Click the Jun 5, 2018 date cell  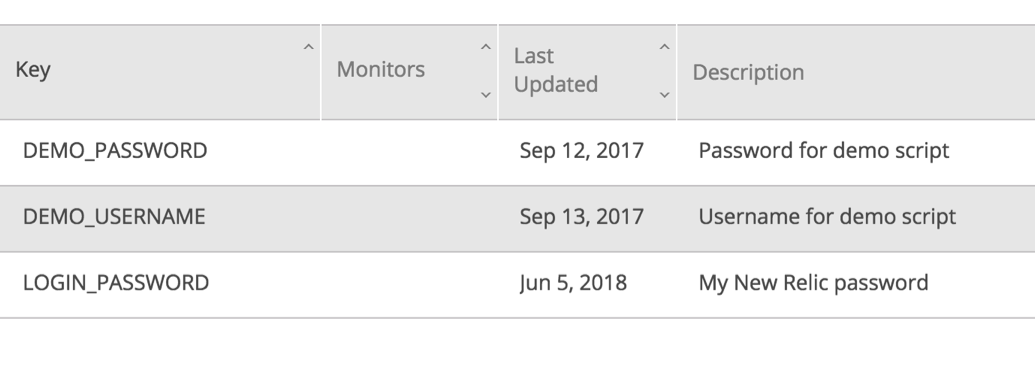573,283
